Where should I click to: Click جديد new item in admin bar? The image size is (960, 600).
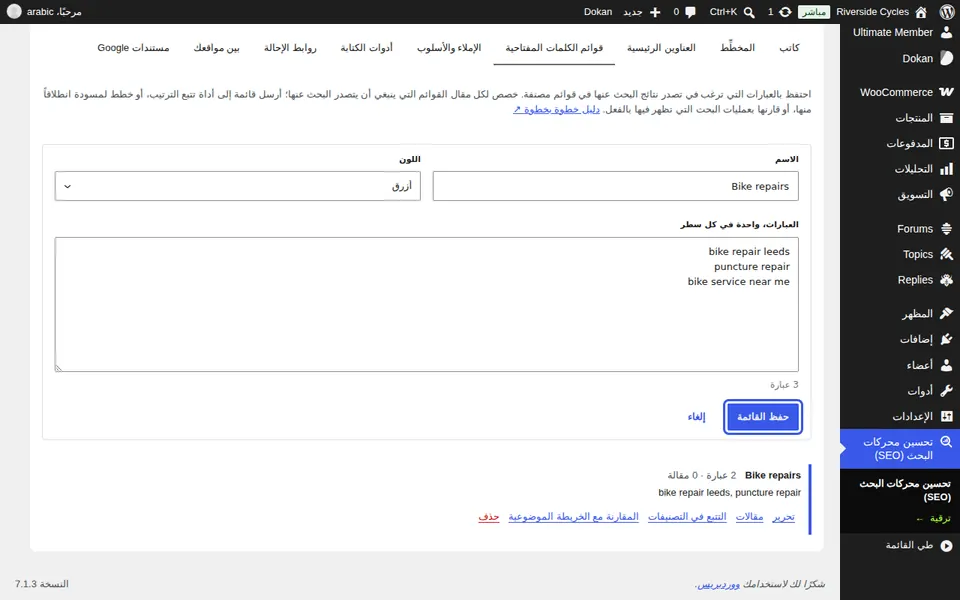(641, 12)
